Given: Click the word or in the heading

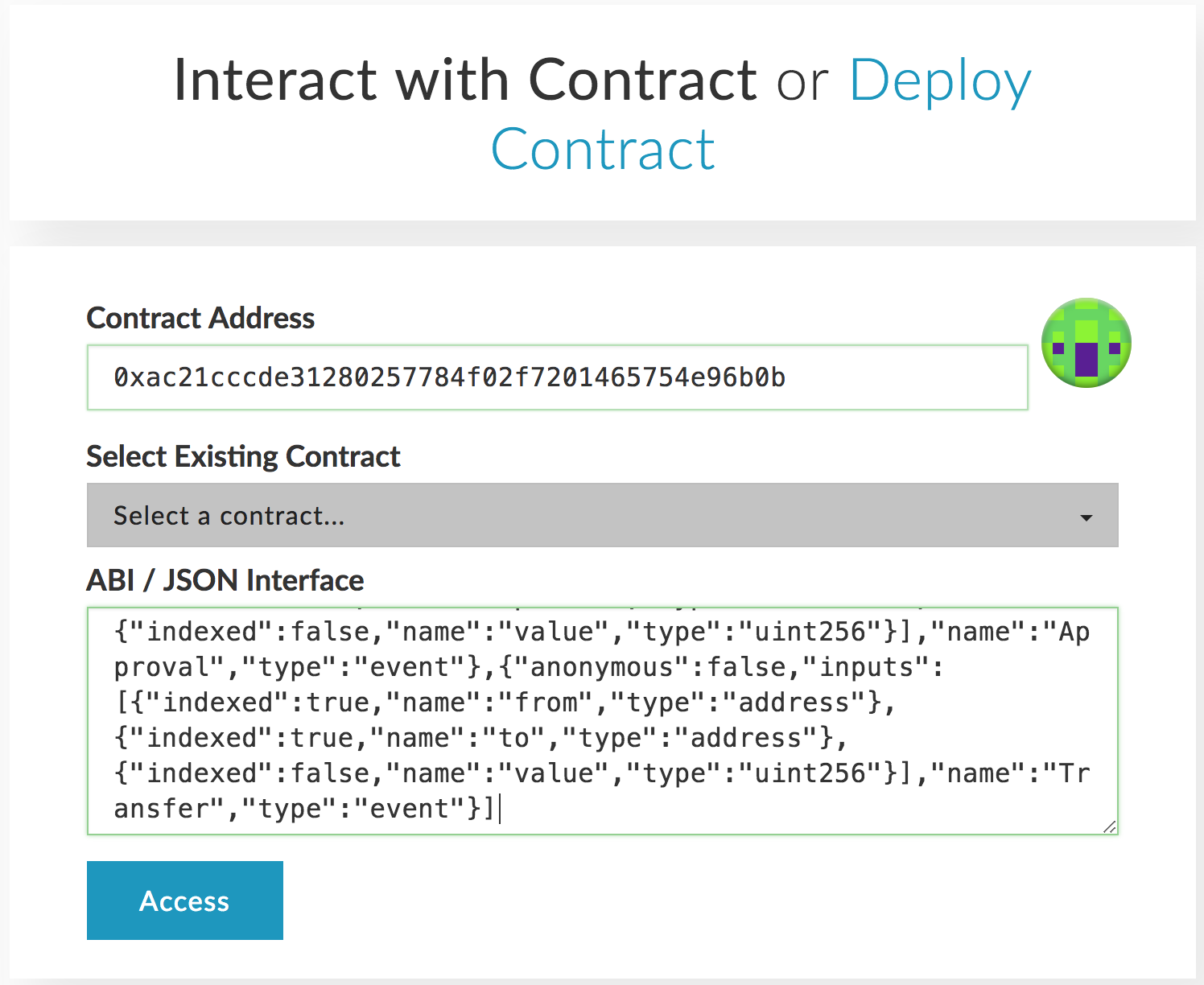Looking at the screenshot, I should [x=802, y=80].
